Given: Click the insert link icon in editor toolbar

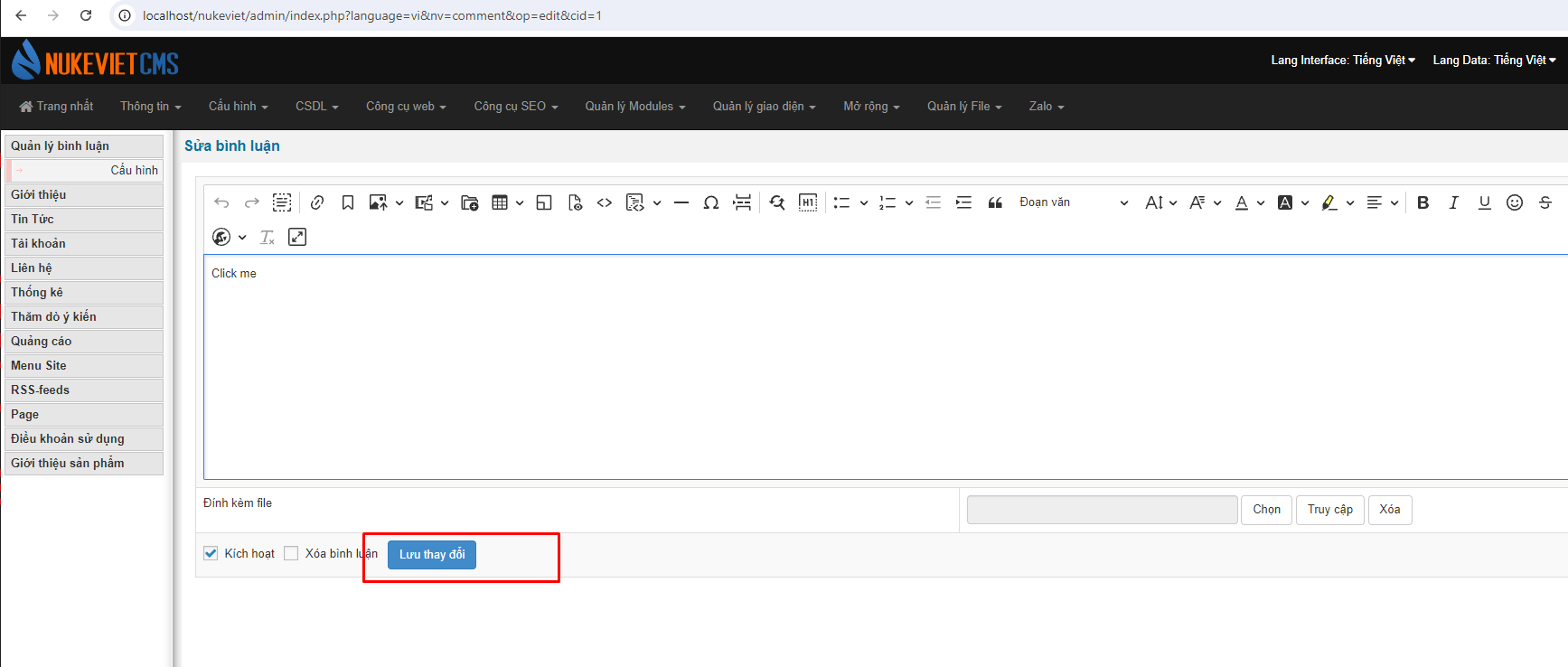Looking at the screenshot, I should [x=317, y=202].
